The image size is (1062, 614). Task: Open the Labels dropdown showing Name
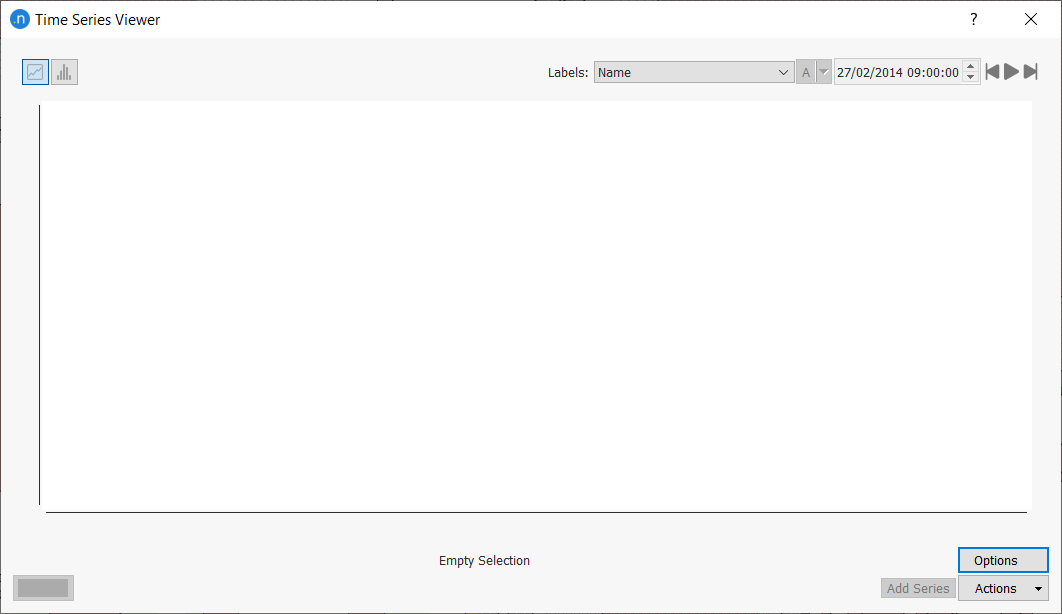[694, 72]
